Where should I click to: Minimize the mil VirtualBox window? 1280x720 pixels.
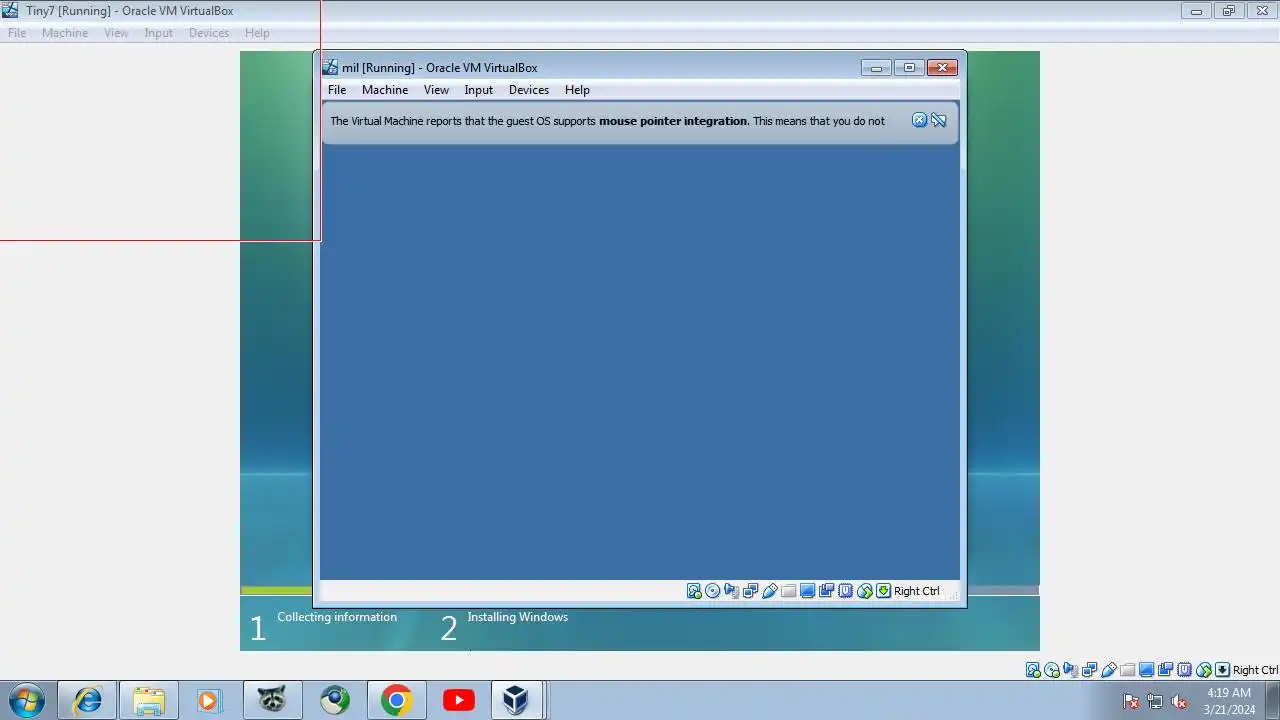[x=876, y=68]
